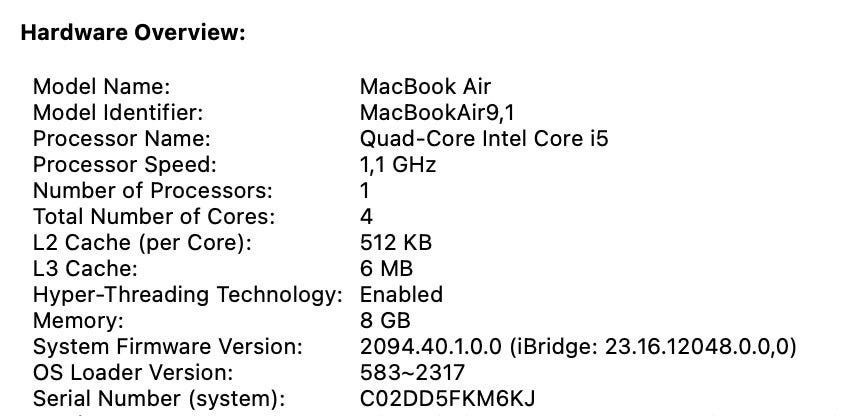The width and height of the screenshot is (862, 416).
Task: Click the 8 GB memory value
Action: [385, 321]
